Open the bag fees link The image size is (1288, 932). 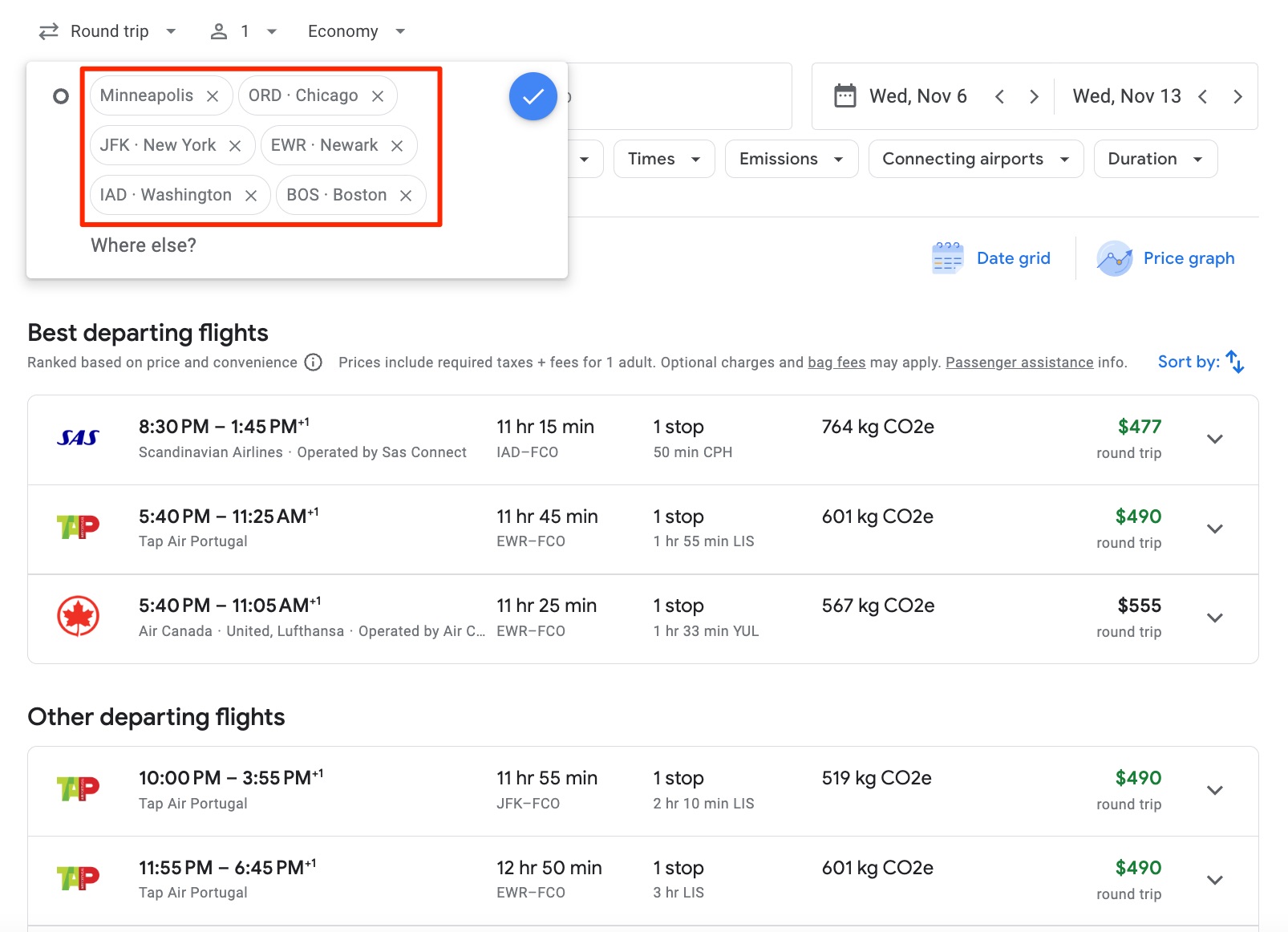coord(836,362)
